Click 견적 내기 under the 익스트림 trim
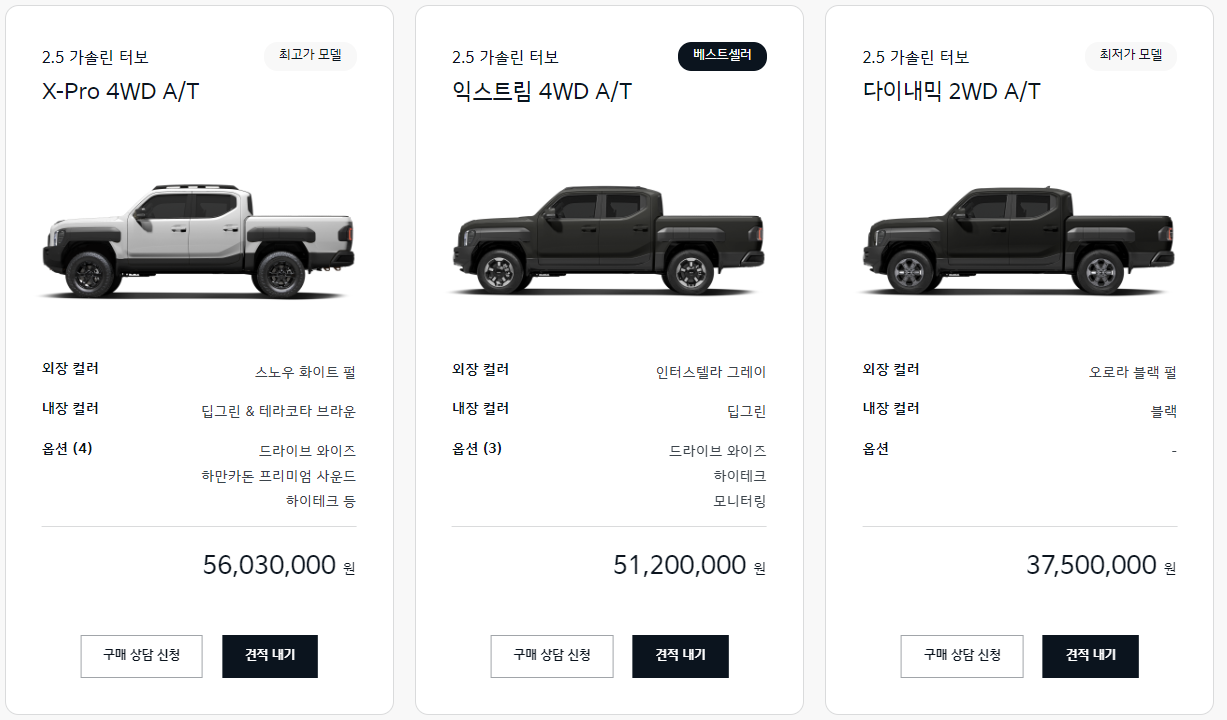The width and height of the screenshot is (1227, 720). coord(680,656)
